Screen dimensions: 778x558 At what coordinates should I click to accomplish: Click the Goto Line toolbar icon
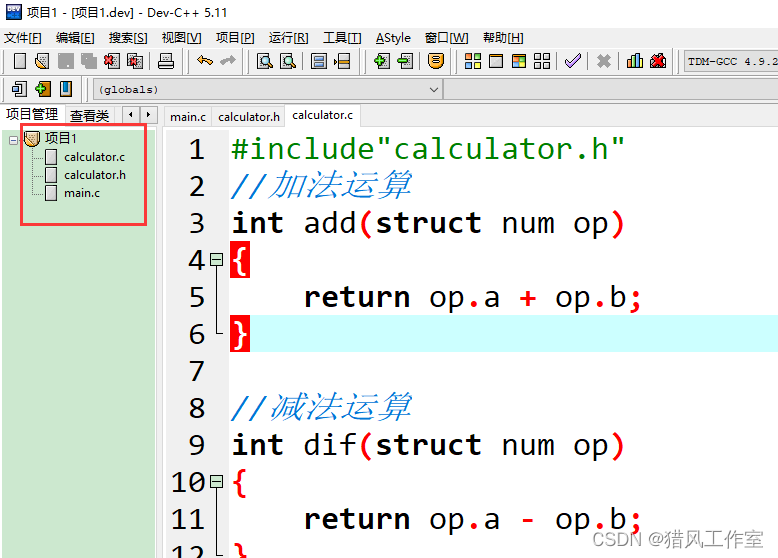tap(342, 61)
